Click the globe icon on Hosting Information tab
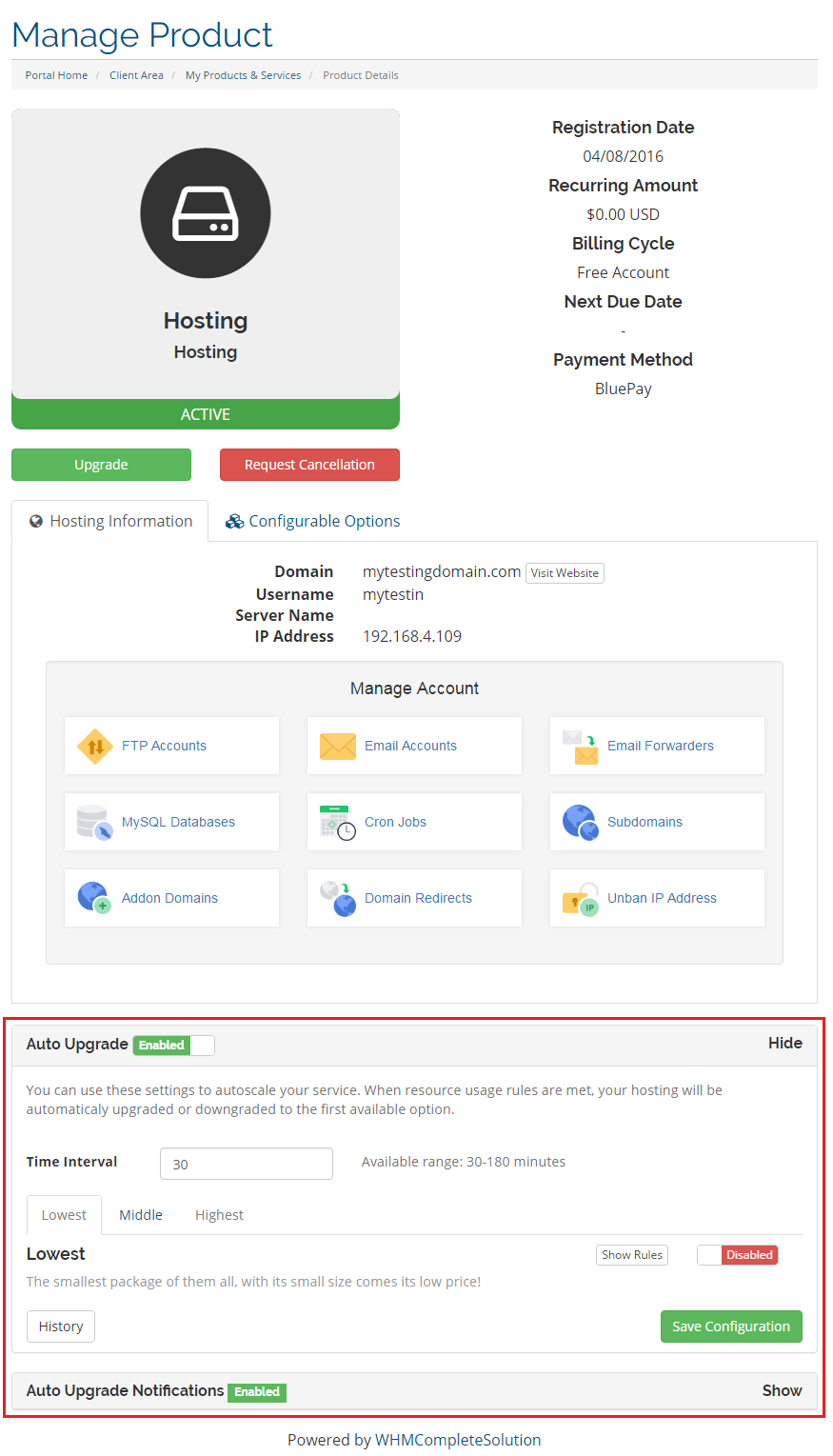Viewport: 833px width, 1456px height. (36, 522)
